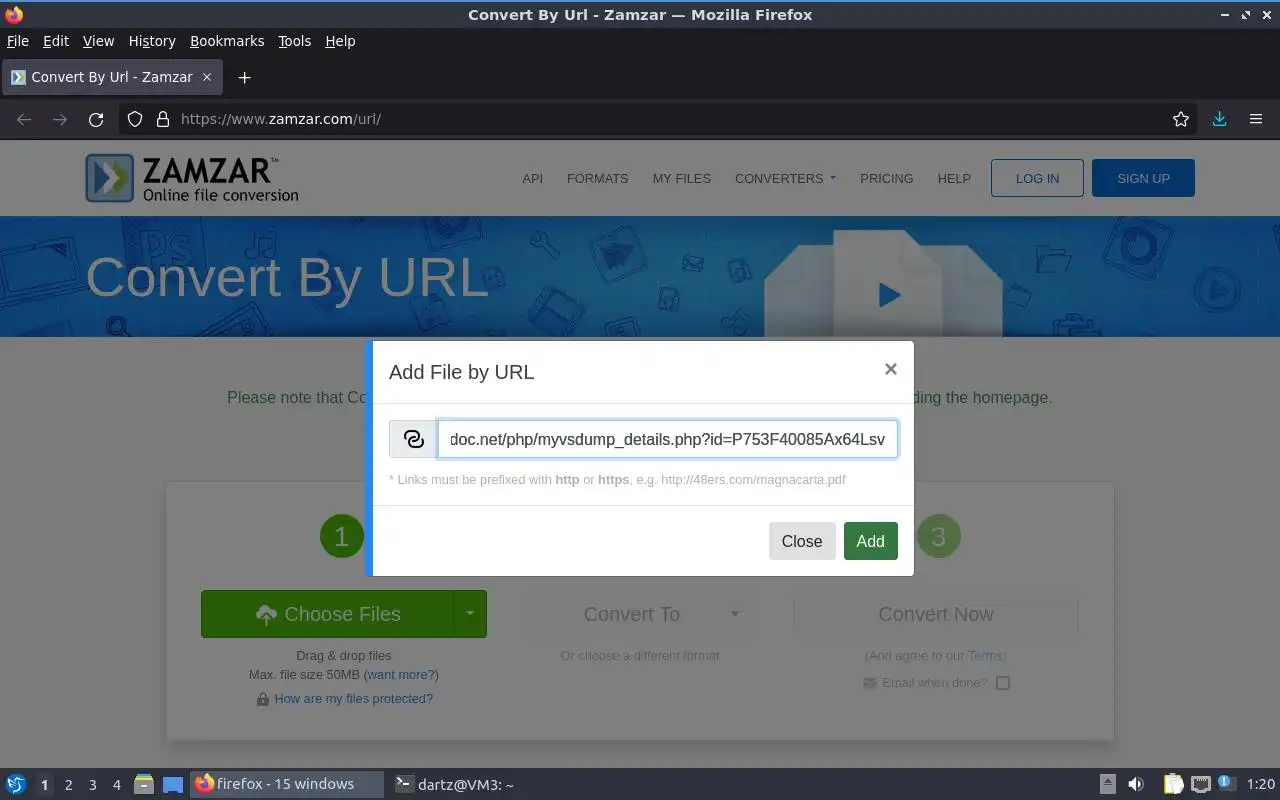Click the blue desktop icon in taskbar

pyautogui.click(x=173, y=785)
